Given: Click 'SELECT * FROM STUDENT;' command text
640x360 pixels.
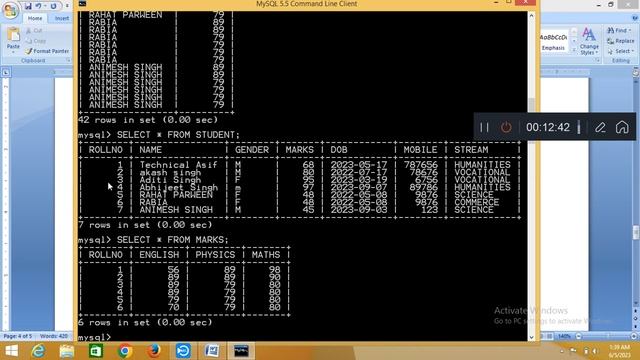Looking at the screenshot, I should coord(178,135).
